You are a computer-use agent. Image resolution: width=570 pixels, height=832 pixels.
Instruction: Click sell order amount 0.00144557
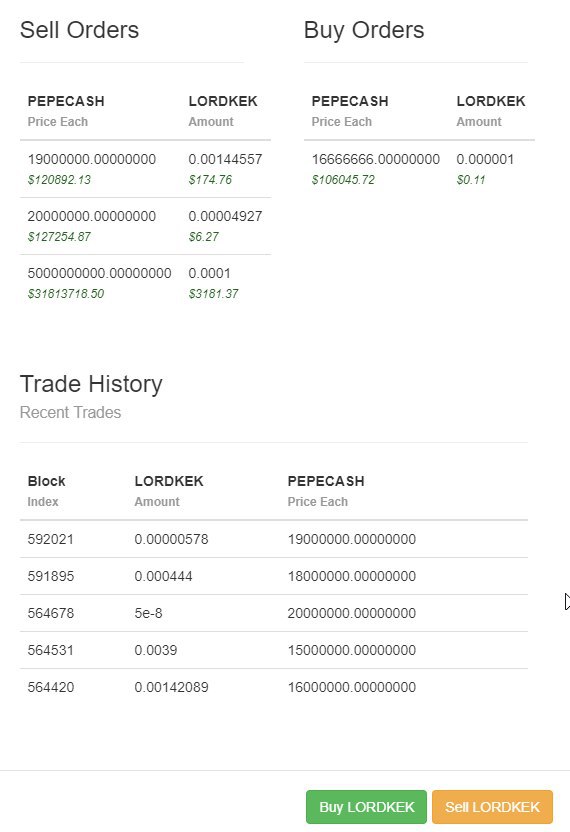tap(225, 159)
